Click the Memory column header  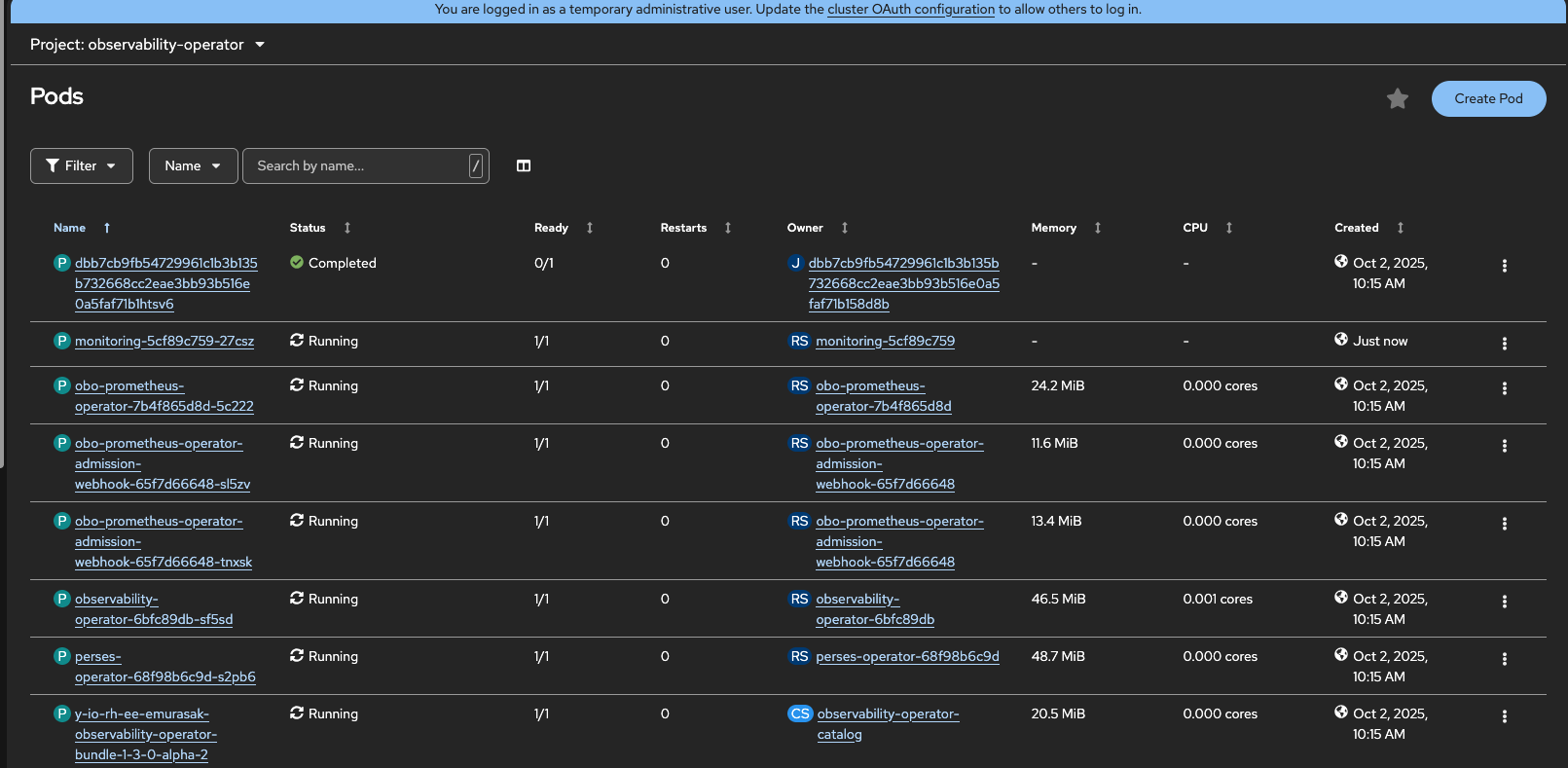[x=1054, y=228]
